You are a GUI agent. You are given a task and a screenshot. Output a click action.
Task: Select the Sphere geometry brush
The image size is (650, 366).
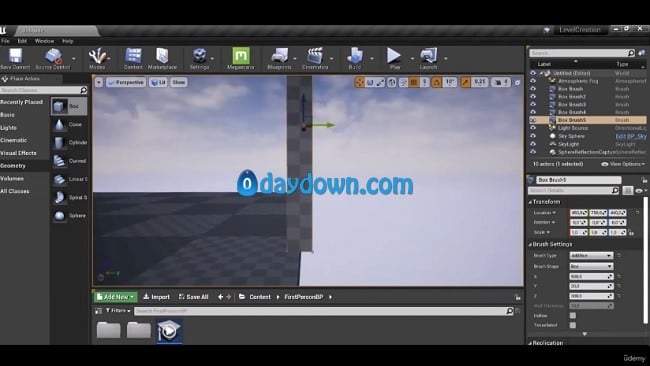60,216
